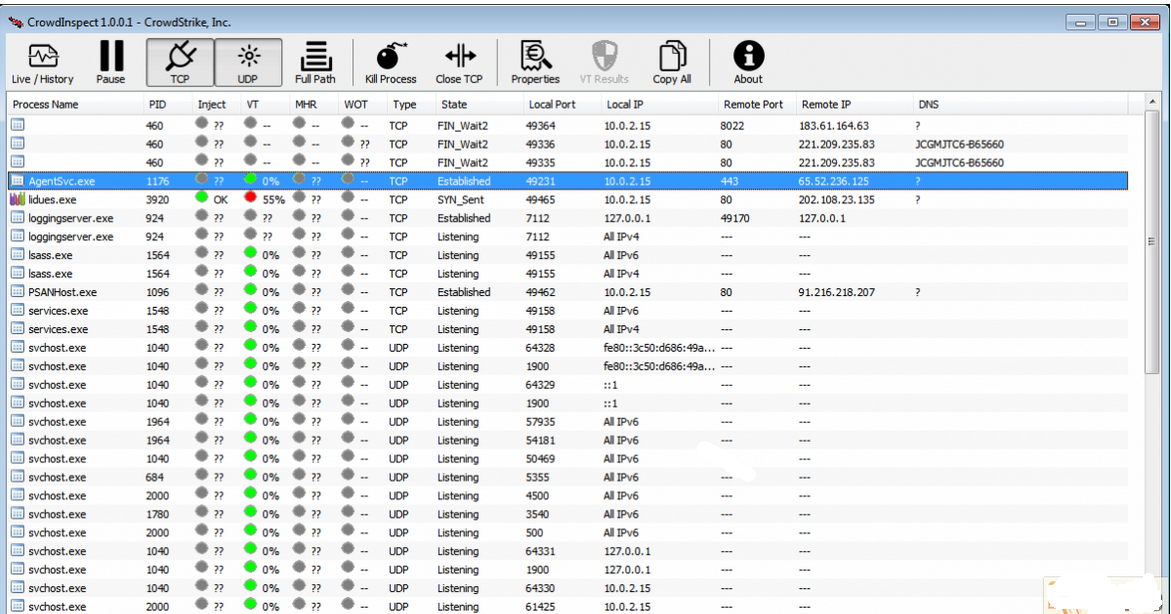Click the CrowdInspect title bar app icon
The height and width of the screenshot is (614, 1171).
click(15, 22)
